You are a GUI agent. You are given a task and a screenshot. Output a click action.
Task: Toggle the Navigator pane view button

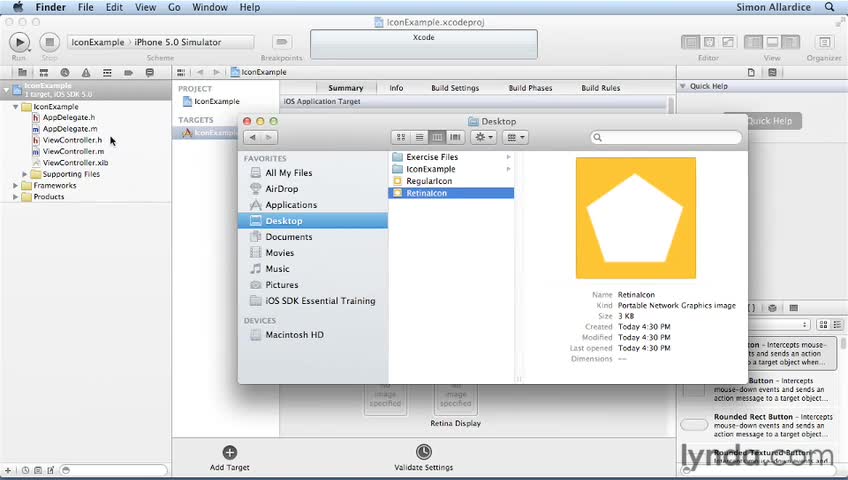pyautogui.click(x=753, y=42)
